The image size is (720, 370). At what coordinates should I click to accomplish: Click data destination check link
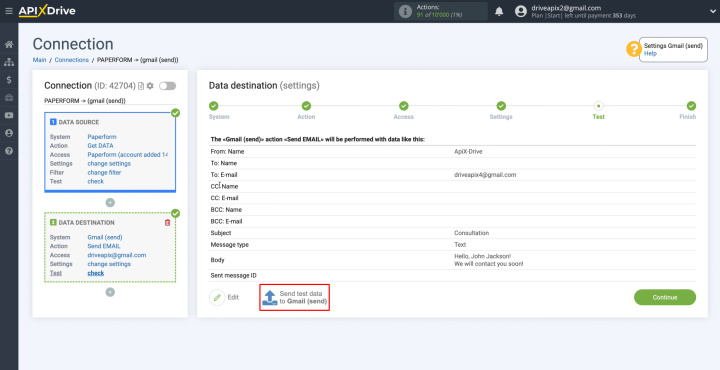point(96,273)
